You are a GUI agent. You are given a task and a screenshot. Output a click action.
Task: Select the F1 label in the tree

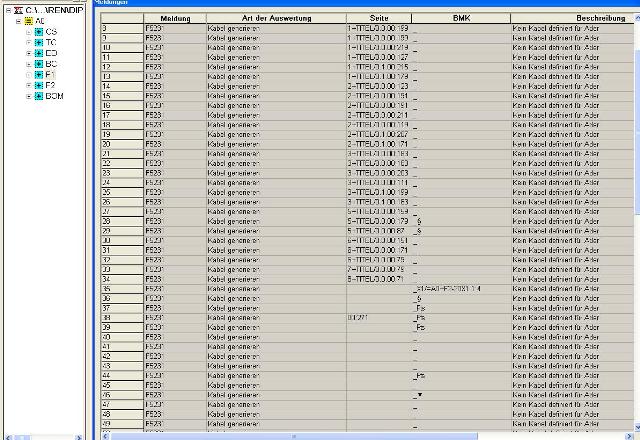point(50,75)
